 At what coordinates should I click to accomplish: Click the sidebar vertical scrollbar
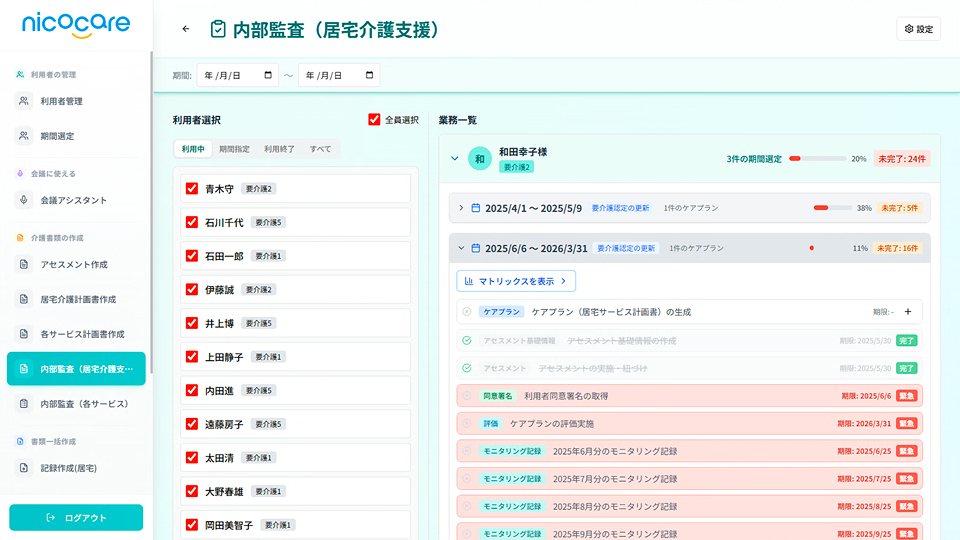point(151,212)
